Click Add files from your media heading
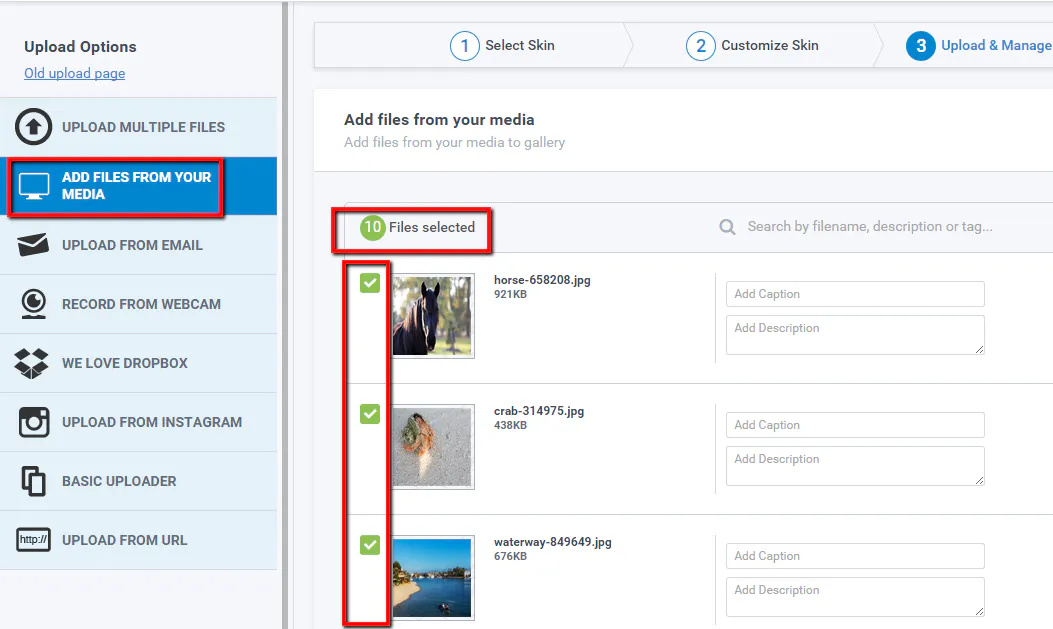Screen dimensions: 1053x629 [x=439, y=119]
